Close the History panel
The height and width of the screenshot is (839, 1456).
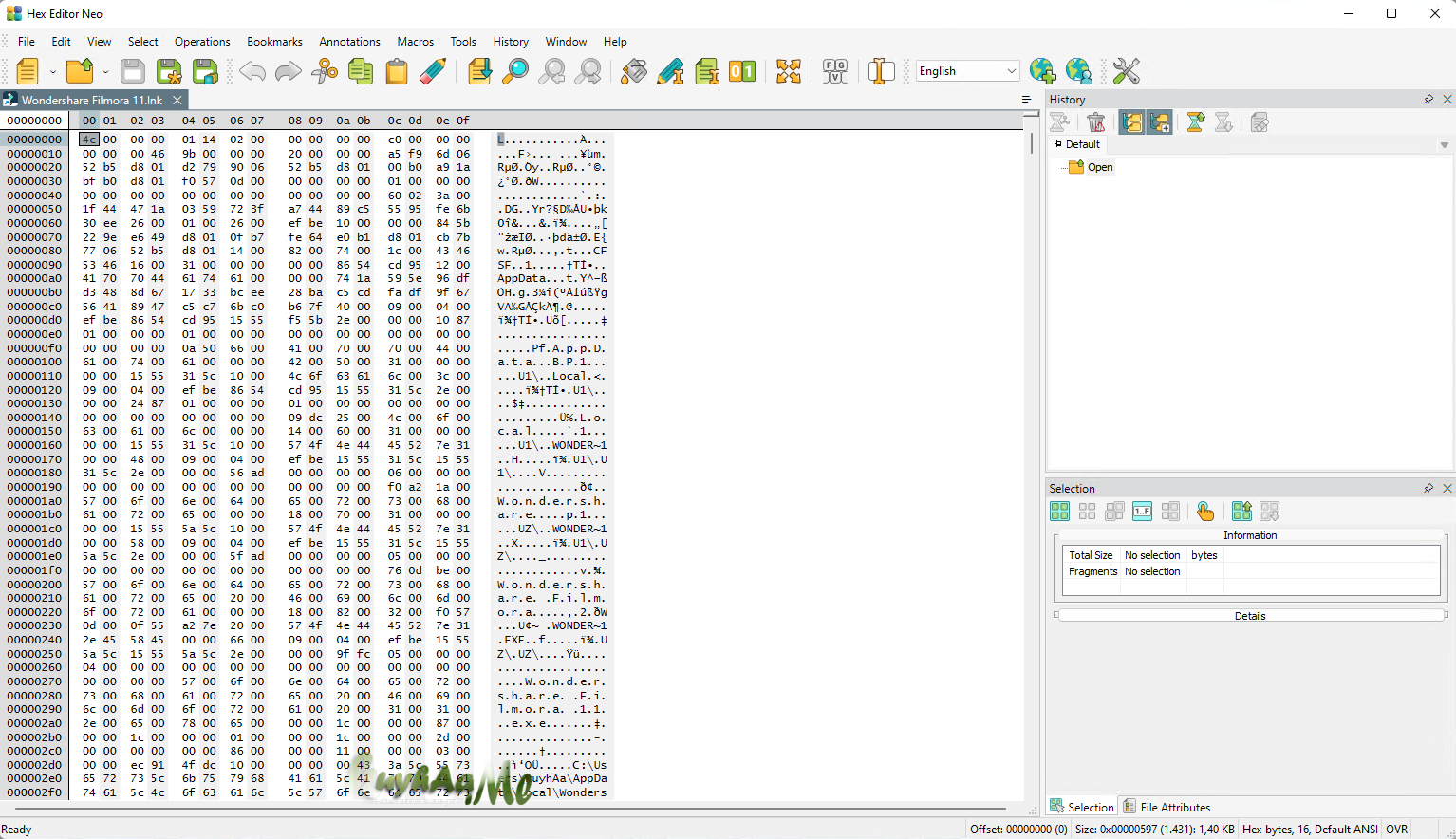click(1447, 100)
